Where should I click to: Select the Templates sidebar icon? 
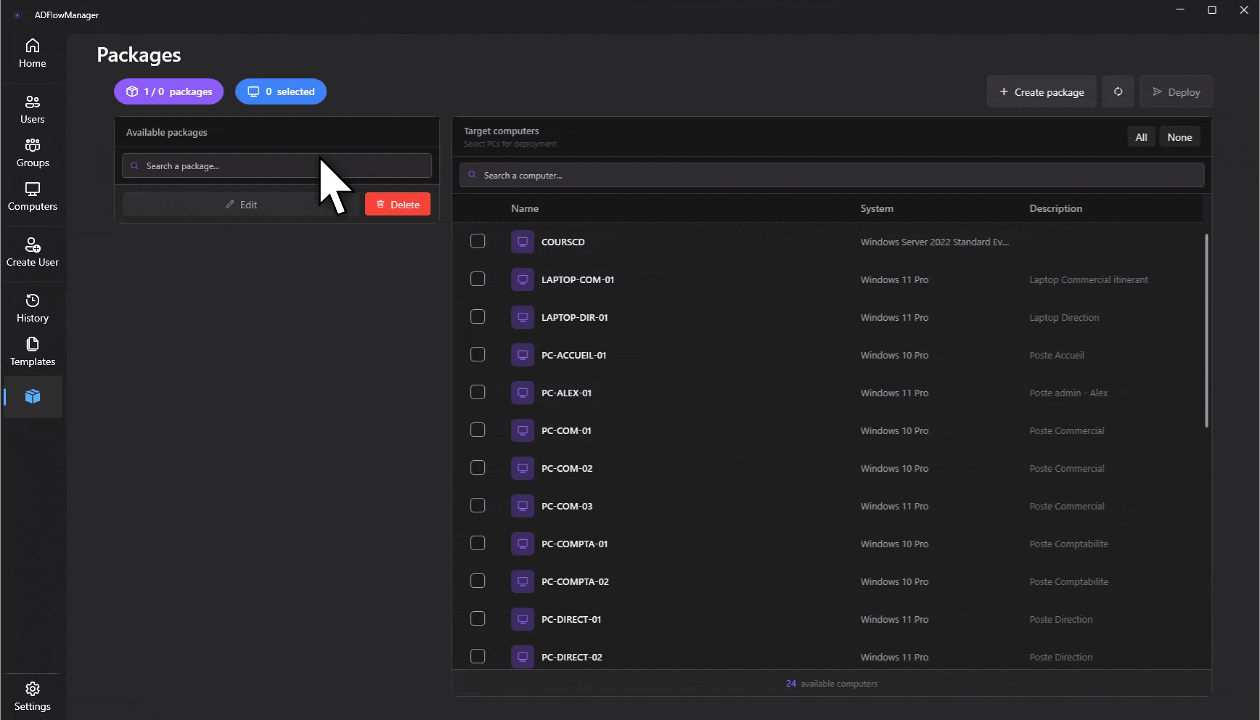coord(33,344)
